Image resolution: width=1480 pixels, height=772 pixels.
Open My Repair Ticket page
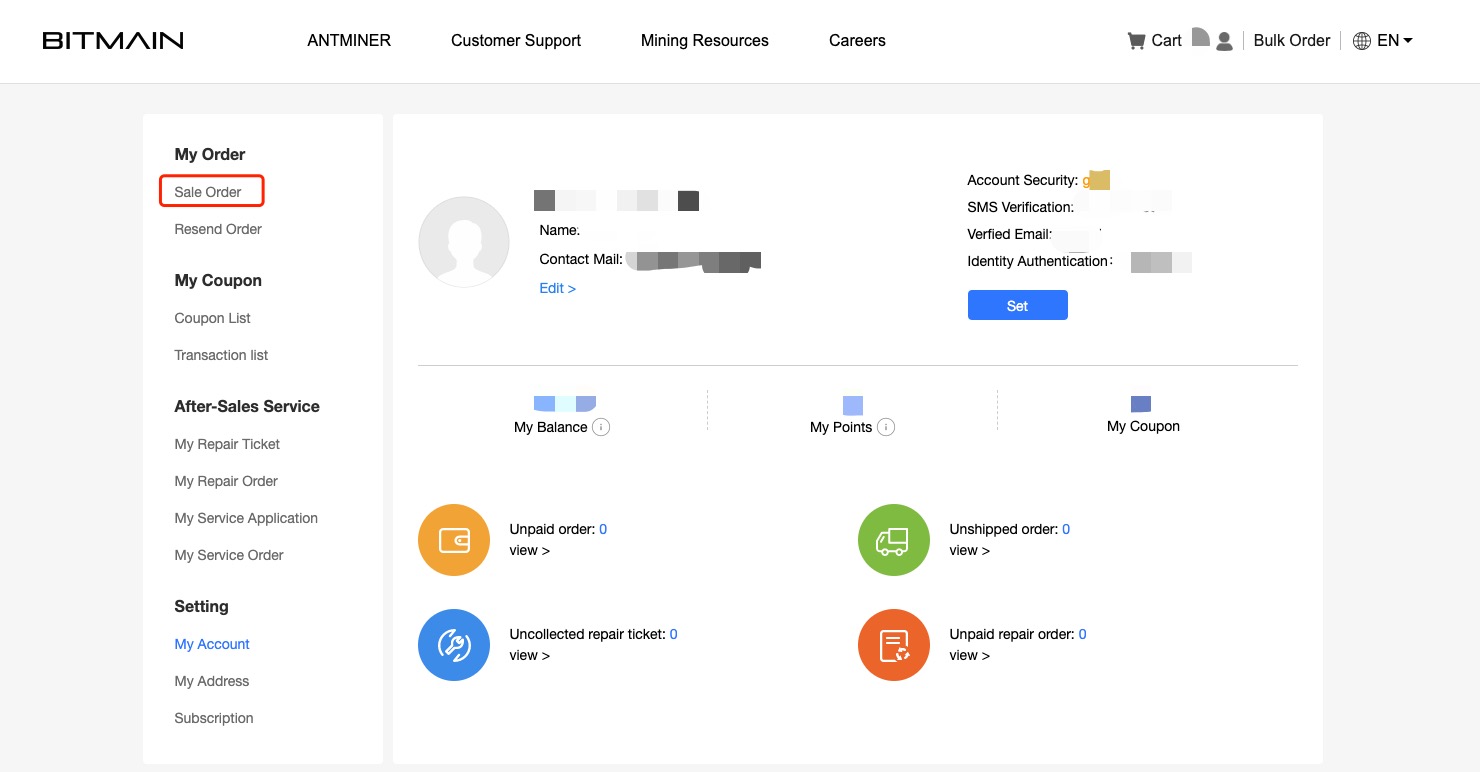coord(227,444)
